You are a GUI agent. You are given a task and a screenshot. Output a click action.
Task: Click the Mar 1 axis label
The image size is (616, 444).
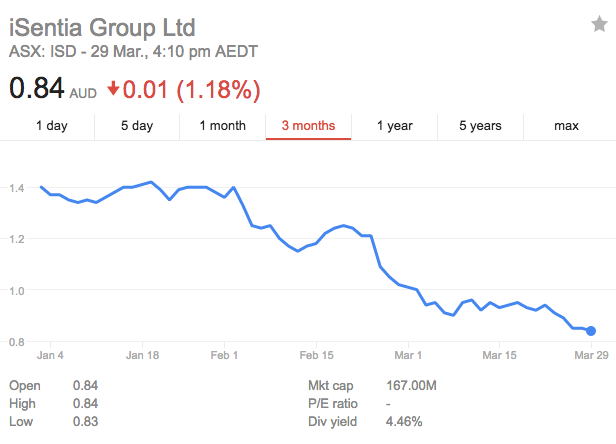[408, 355]
